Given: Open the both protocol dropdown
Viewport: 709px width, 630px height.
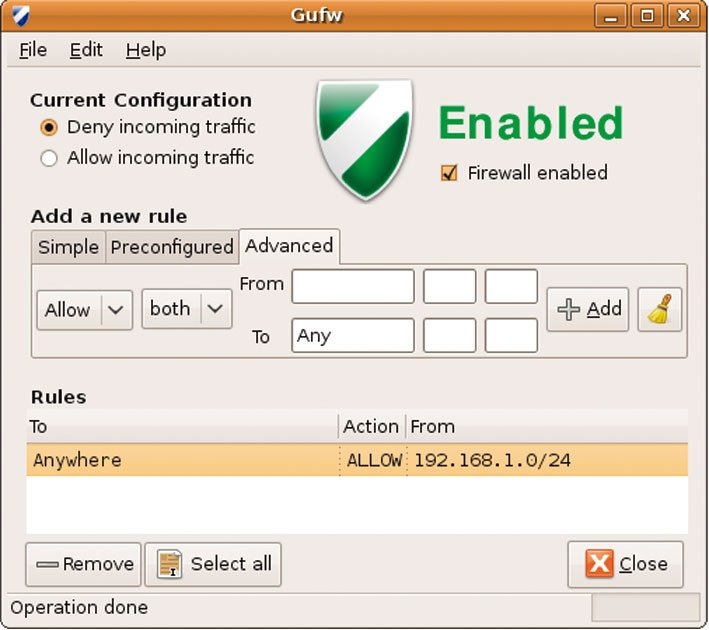Looking at the screenshot, I should [x=187, y=309].
